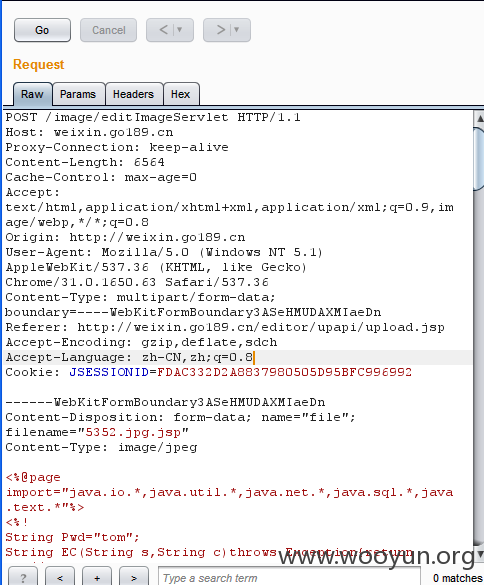
Task: Click the filename 5352.jpg.jsp value
Action: click(x=133, y=432)
